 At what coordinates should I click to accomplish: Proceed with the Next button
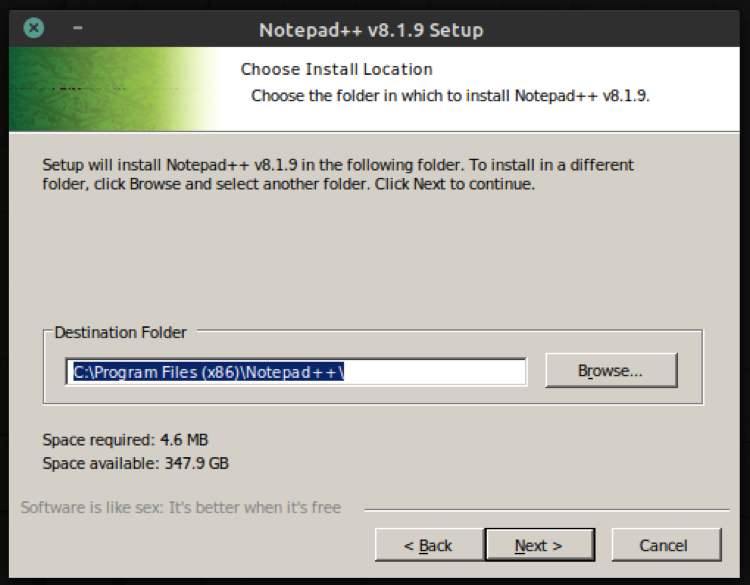[x=539, y=545]
